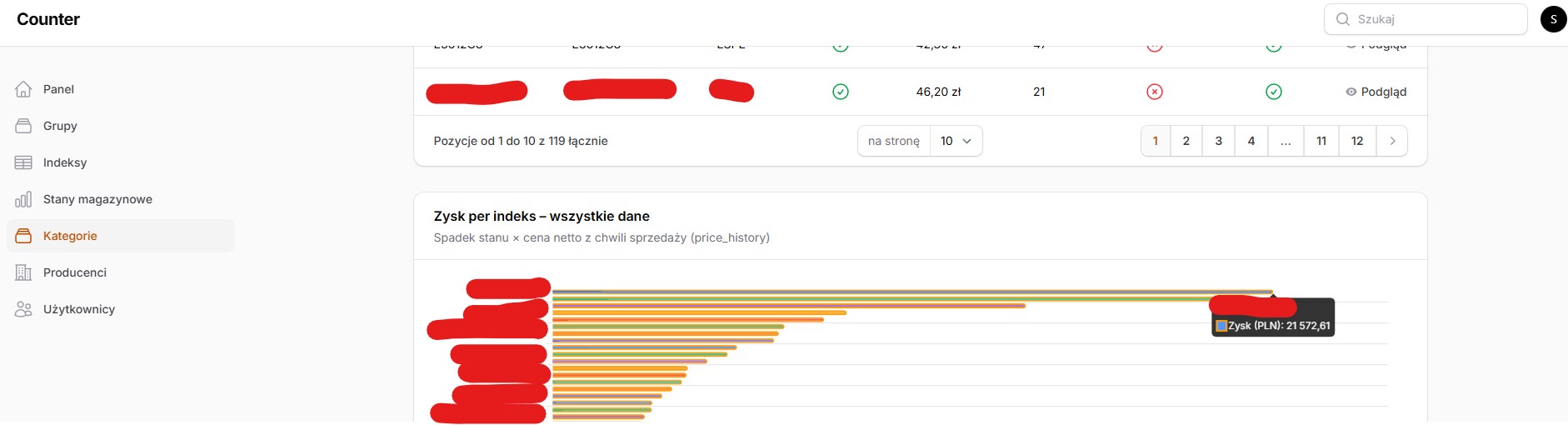The width and height of the screenshot is (1568, 425).
Task: Open the user avatar S
Action: (x=1553, y=19)
